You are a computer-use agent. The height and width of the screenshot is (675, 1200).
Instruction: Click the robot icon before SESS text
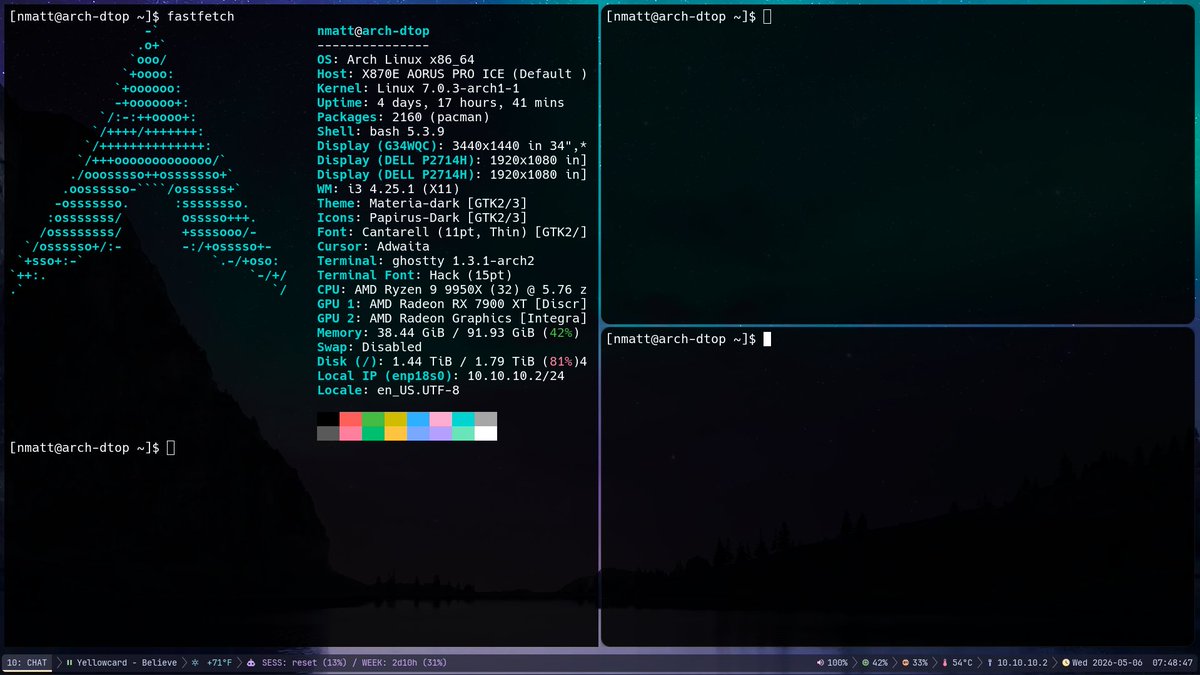250,663
